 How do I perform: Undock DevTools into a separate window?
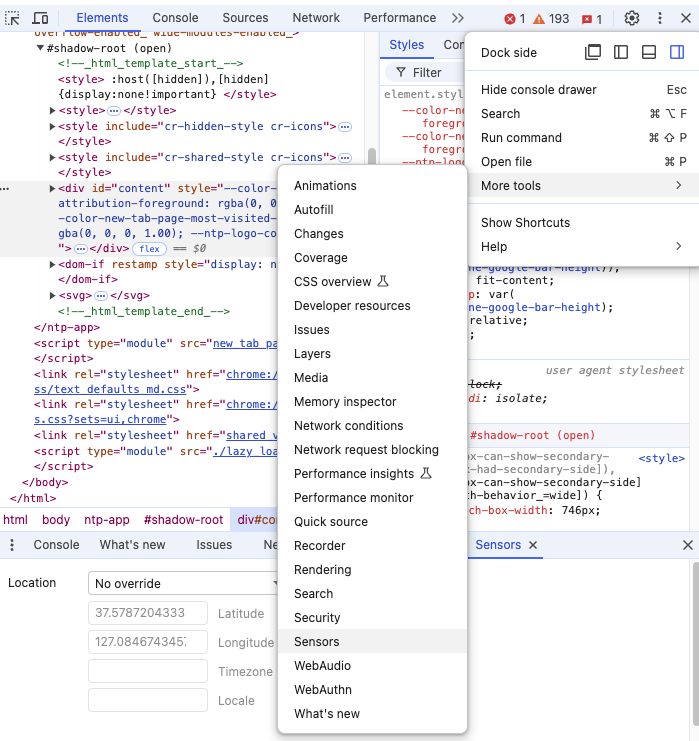pyautogui.click(x=593, y=52)
